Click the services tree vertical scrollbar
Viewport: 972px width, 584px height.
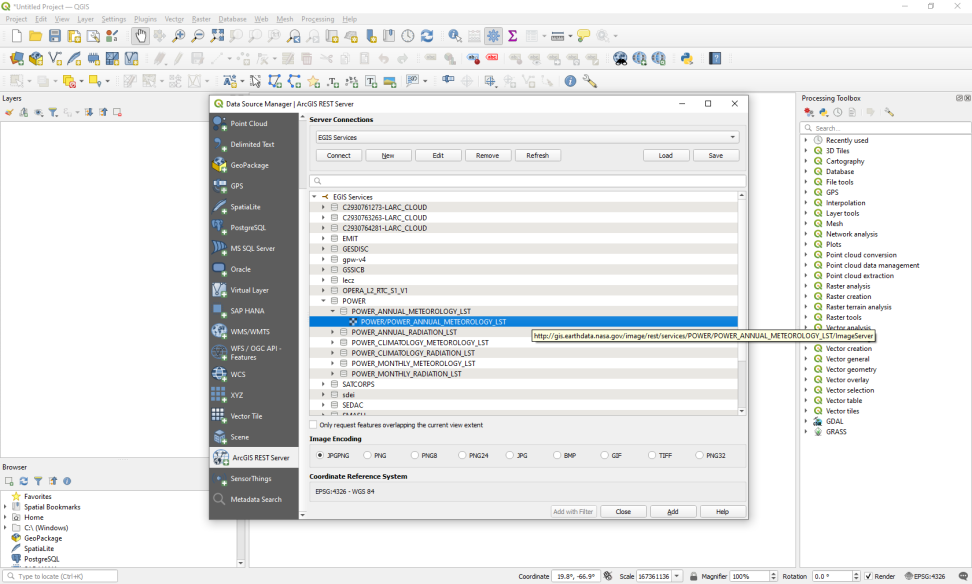(x=741, y=303)
